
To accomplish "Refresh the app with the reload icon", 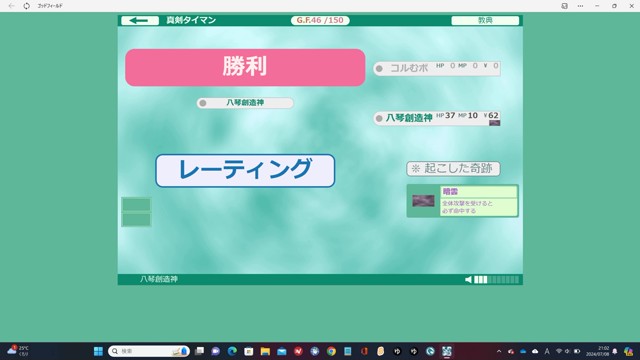I will tap(27, 6).
